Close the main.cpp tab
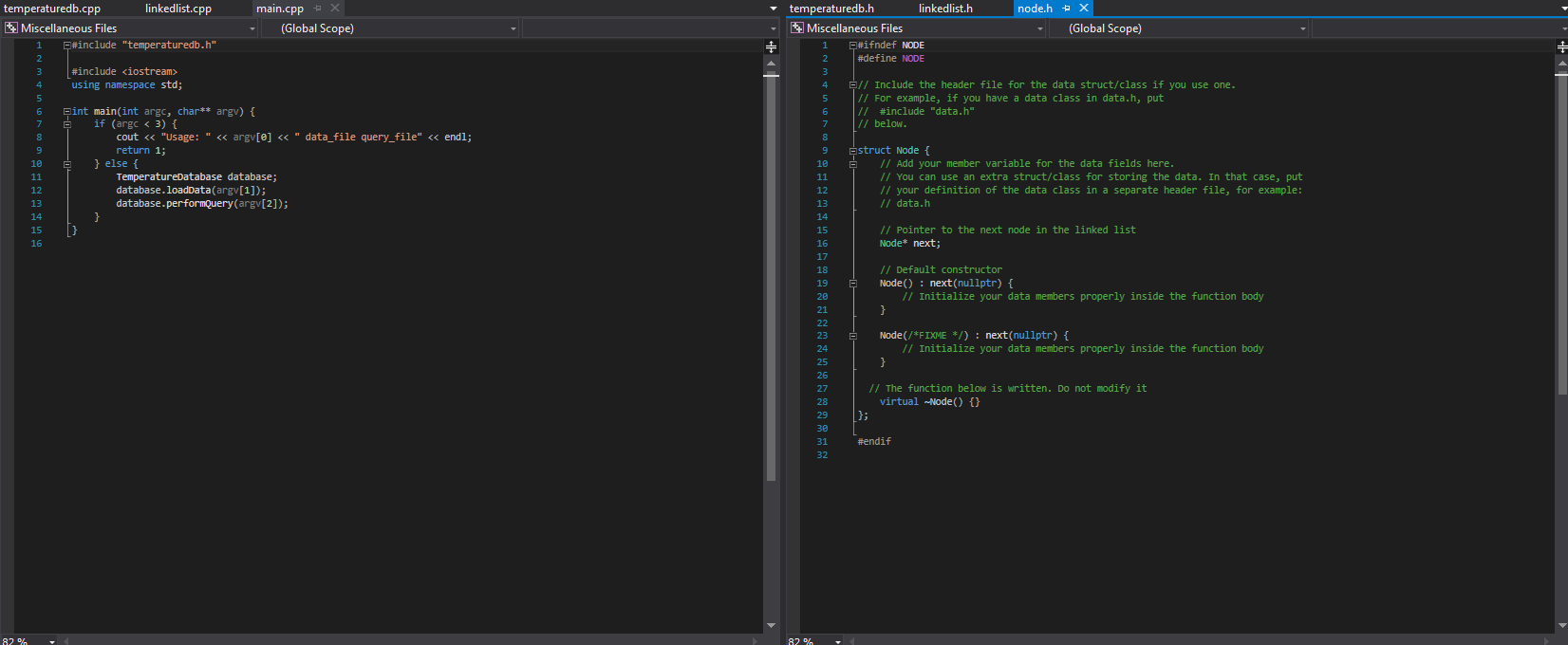The image size is (1568, 645). [335, 9]
